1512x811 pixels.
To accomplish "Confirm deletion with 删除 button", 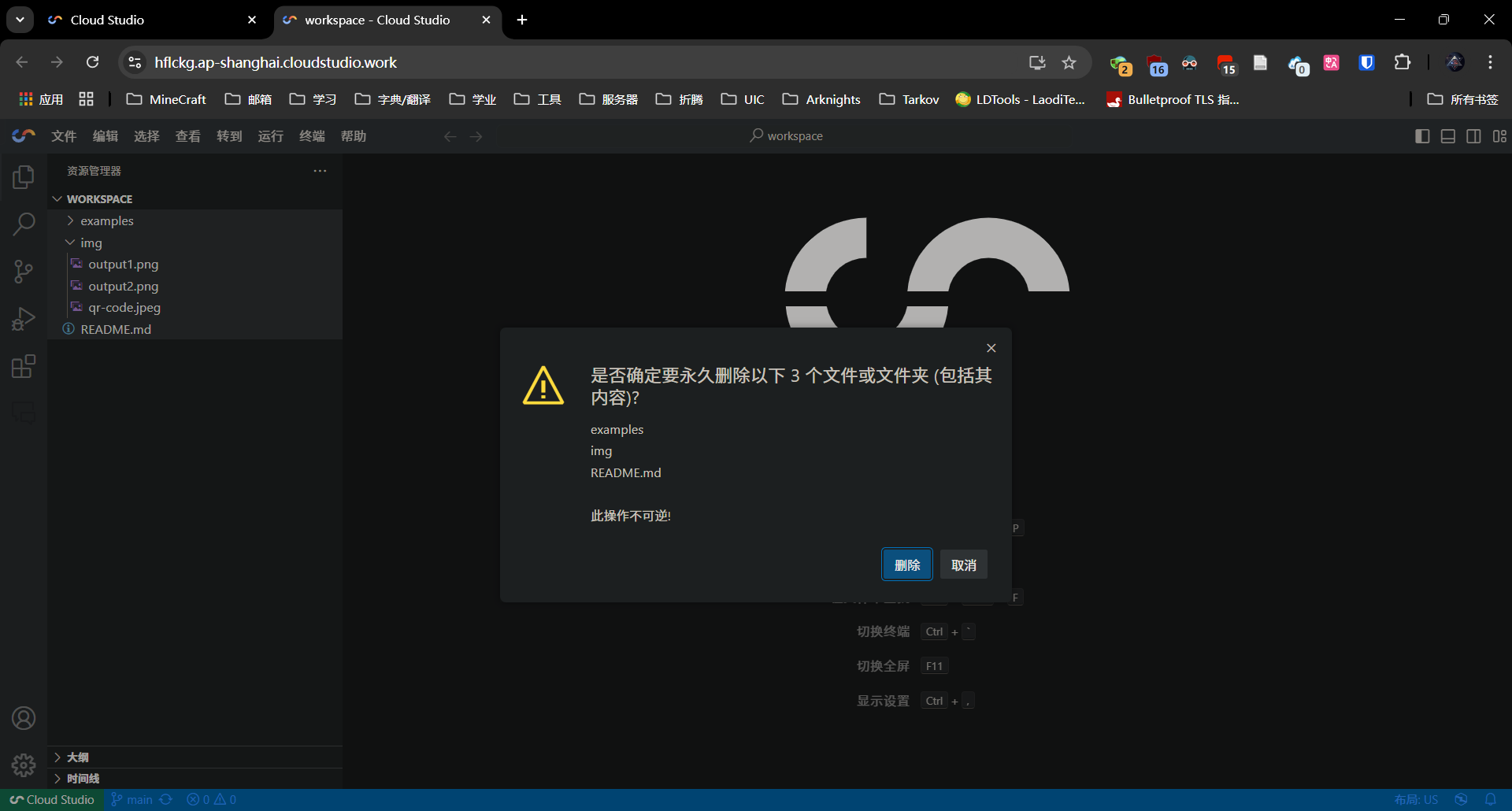I will pyautogui.click(x=907, y=565).
